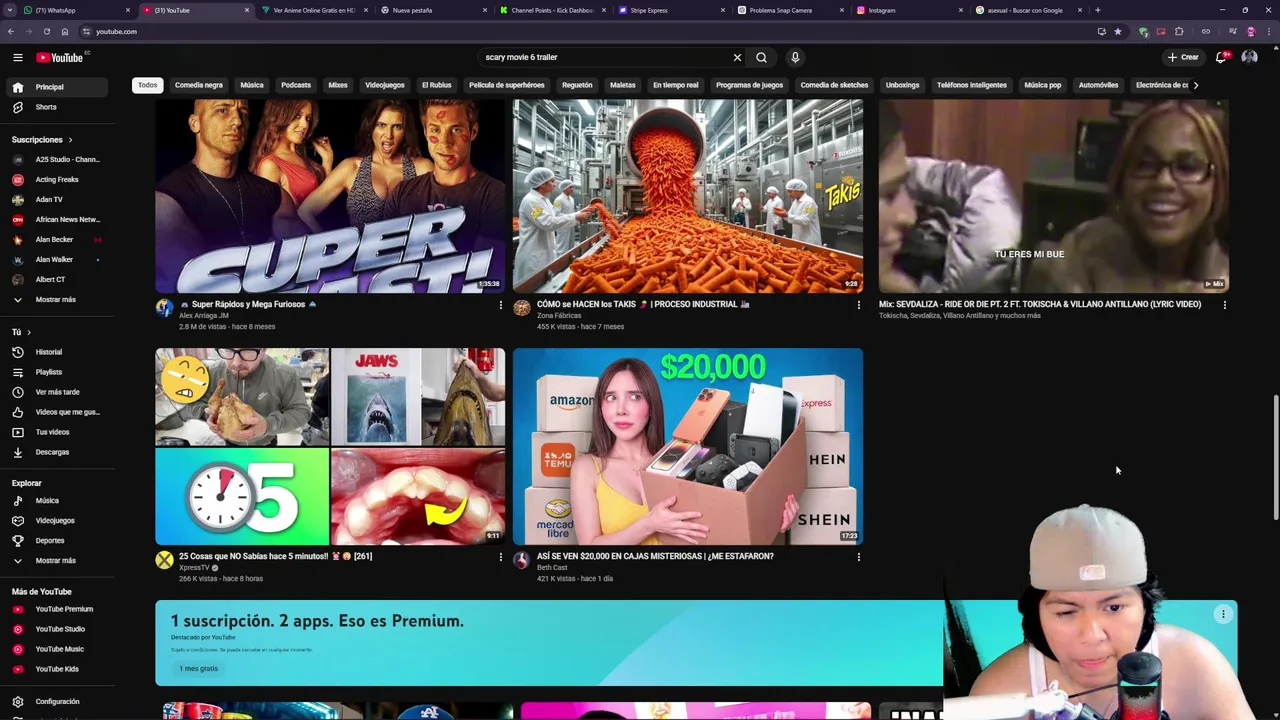Expand the Tú section header
Image resolution: width=1280 pixels, height=720 pixels.
click(x=21, y=332)
